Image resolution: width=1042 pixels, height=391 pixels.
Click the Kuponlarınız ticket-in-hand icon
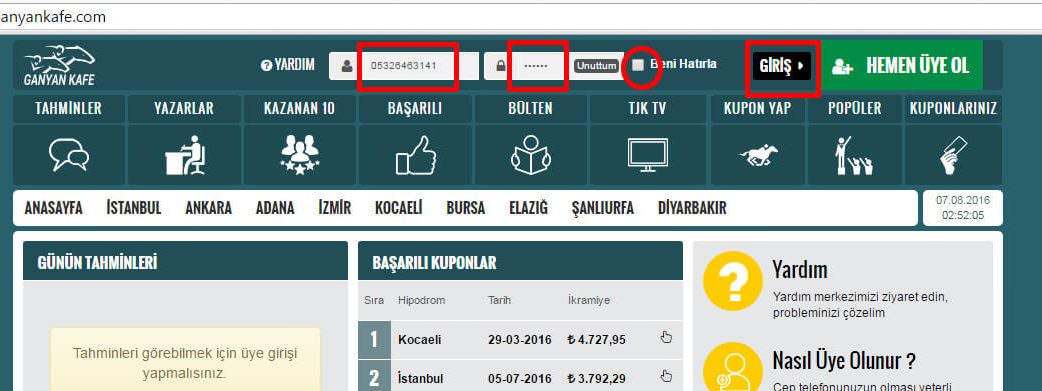[953, 155]
